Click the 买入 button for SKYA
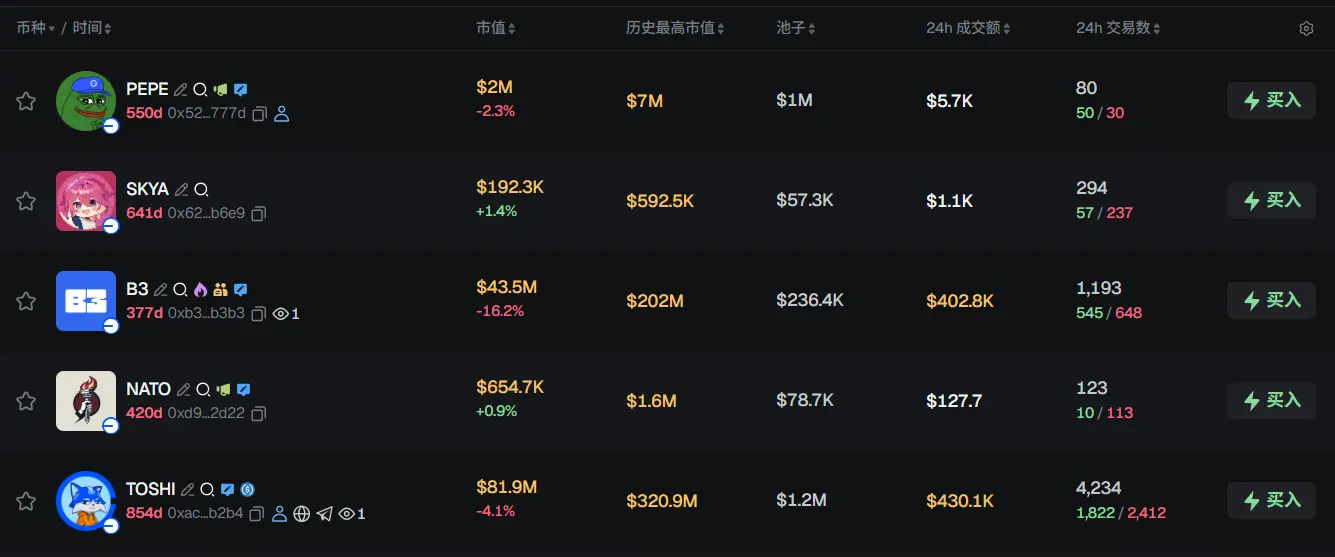 point(1271,200)
